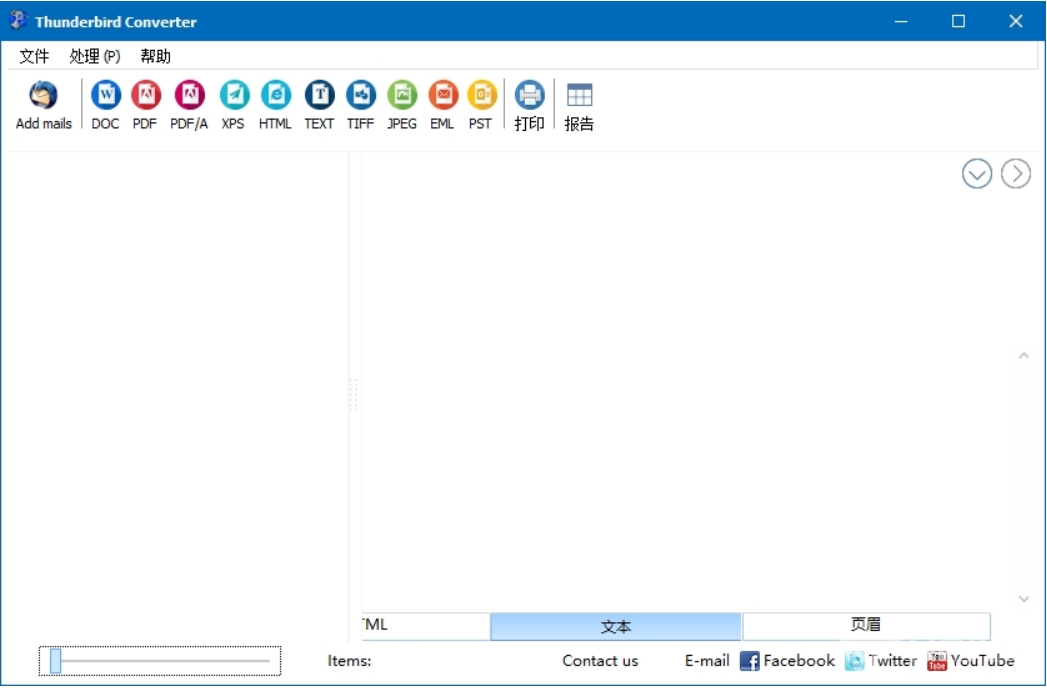The image size is (1047, 688).
Task: Click the Twitter bird icon
Action: pyautogui.click(x=854, y=661)
